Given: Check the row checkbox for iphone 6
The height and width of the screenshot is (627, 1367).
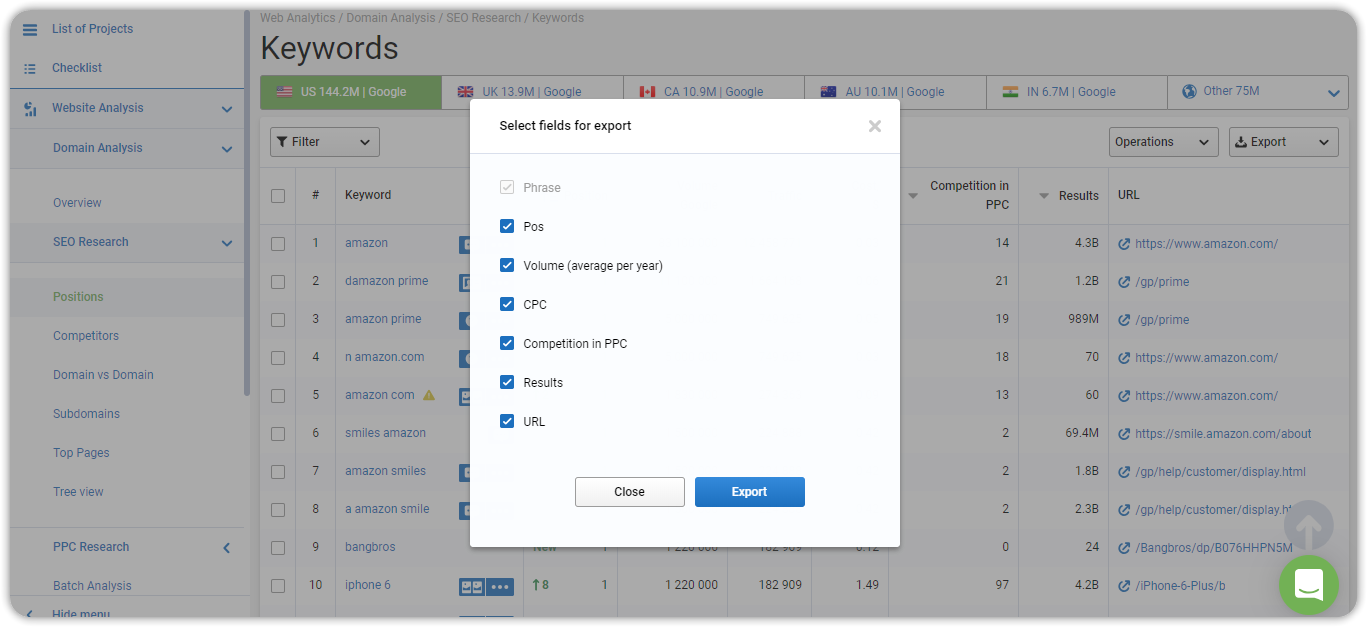Looking at the screenshot, I should coord(278,586).
